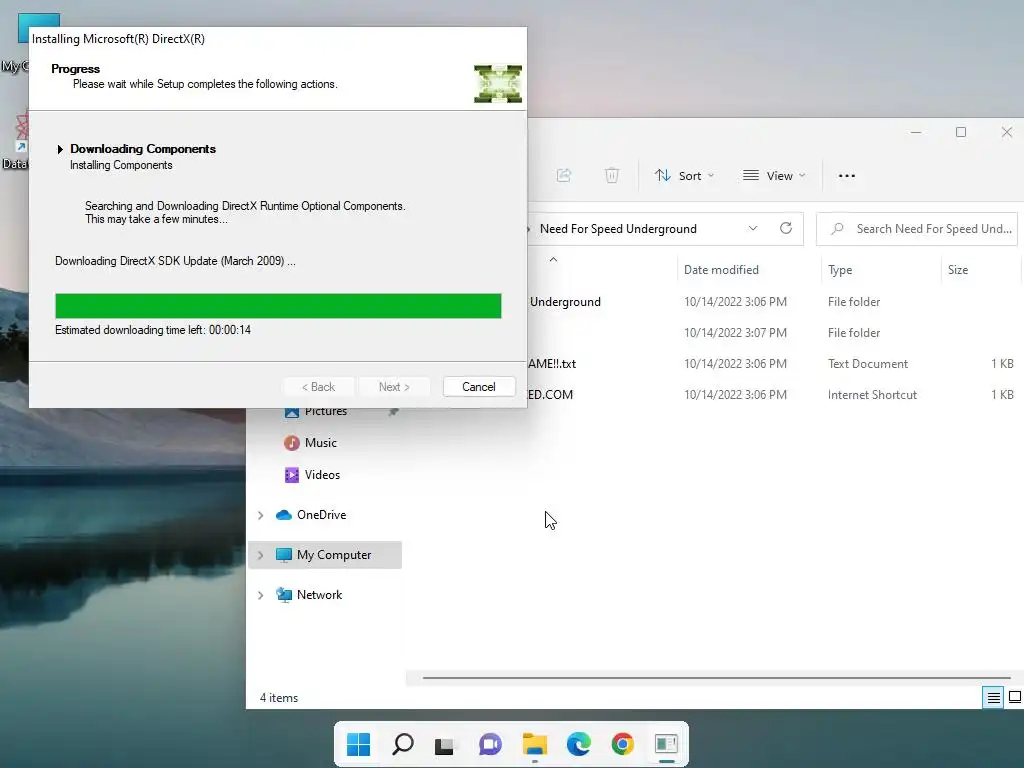Click the Videos folder icon
1024x768 pixels.
pyautogui.click(x=291, y=475)
